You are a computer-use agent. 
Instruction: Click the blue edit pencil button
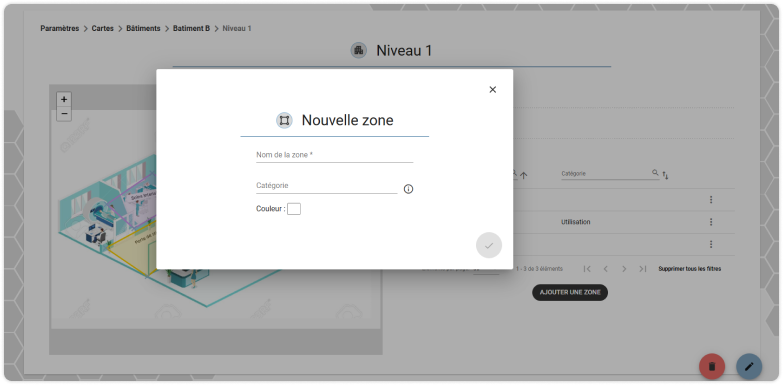[x=749, y=367]
